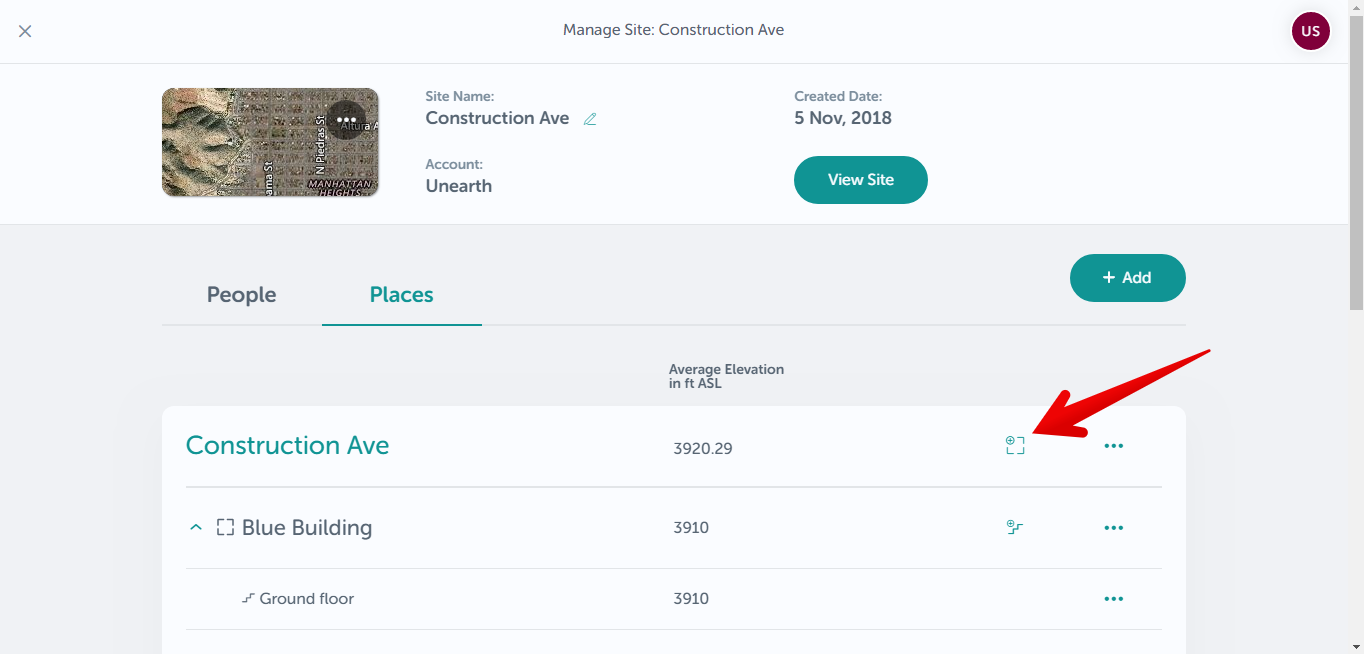Click the View Site button

(x=861, y=180)
